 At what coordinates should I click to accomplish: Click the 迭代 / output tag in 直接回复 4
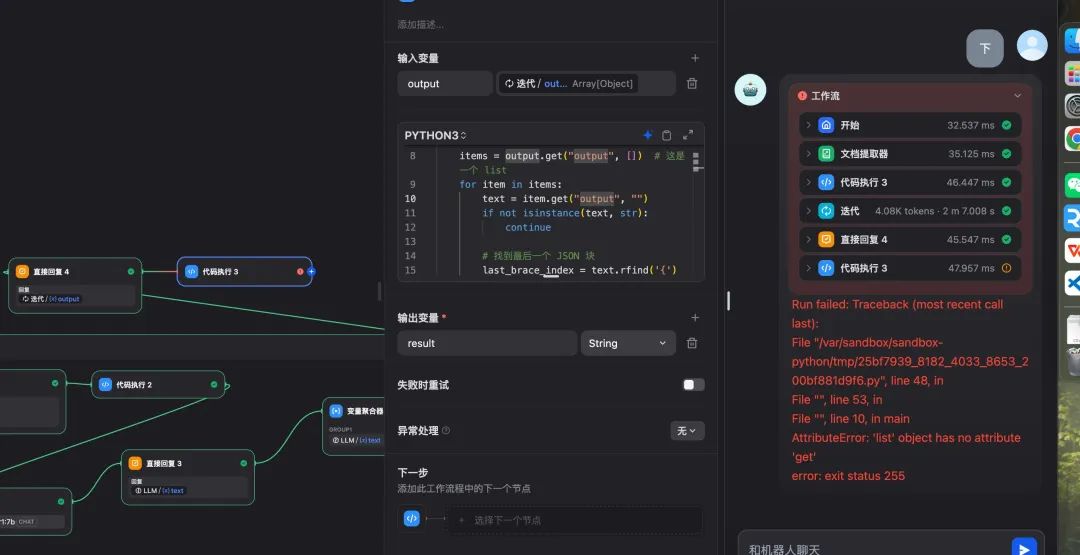click(x=50, y=299)
